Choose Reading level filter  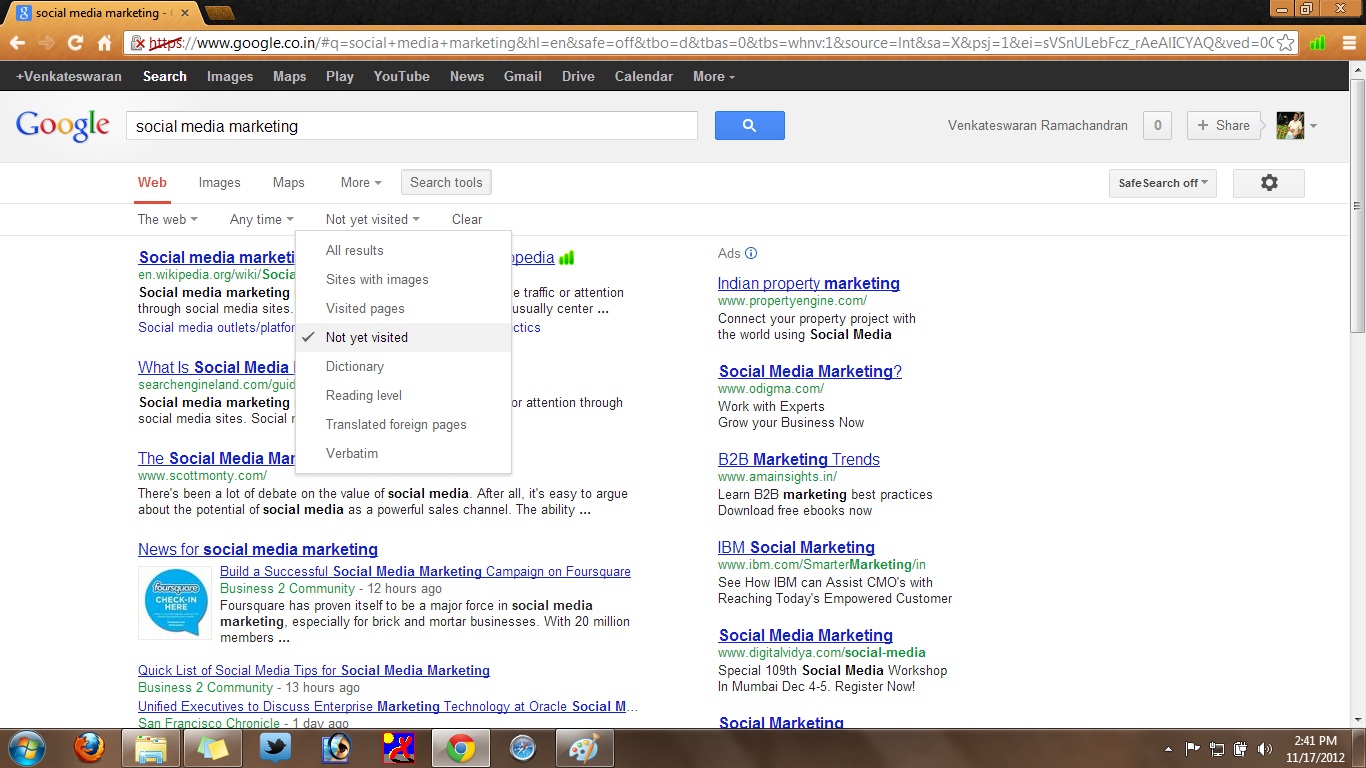[x=403, y=396]
